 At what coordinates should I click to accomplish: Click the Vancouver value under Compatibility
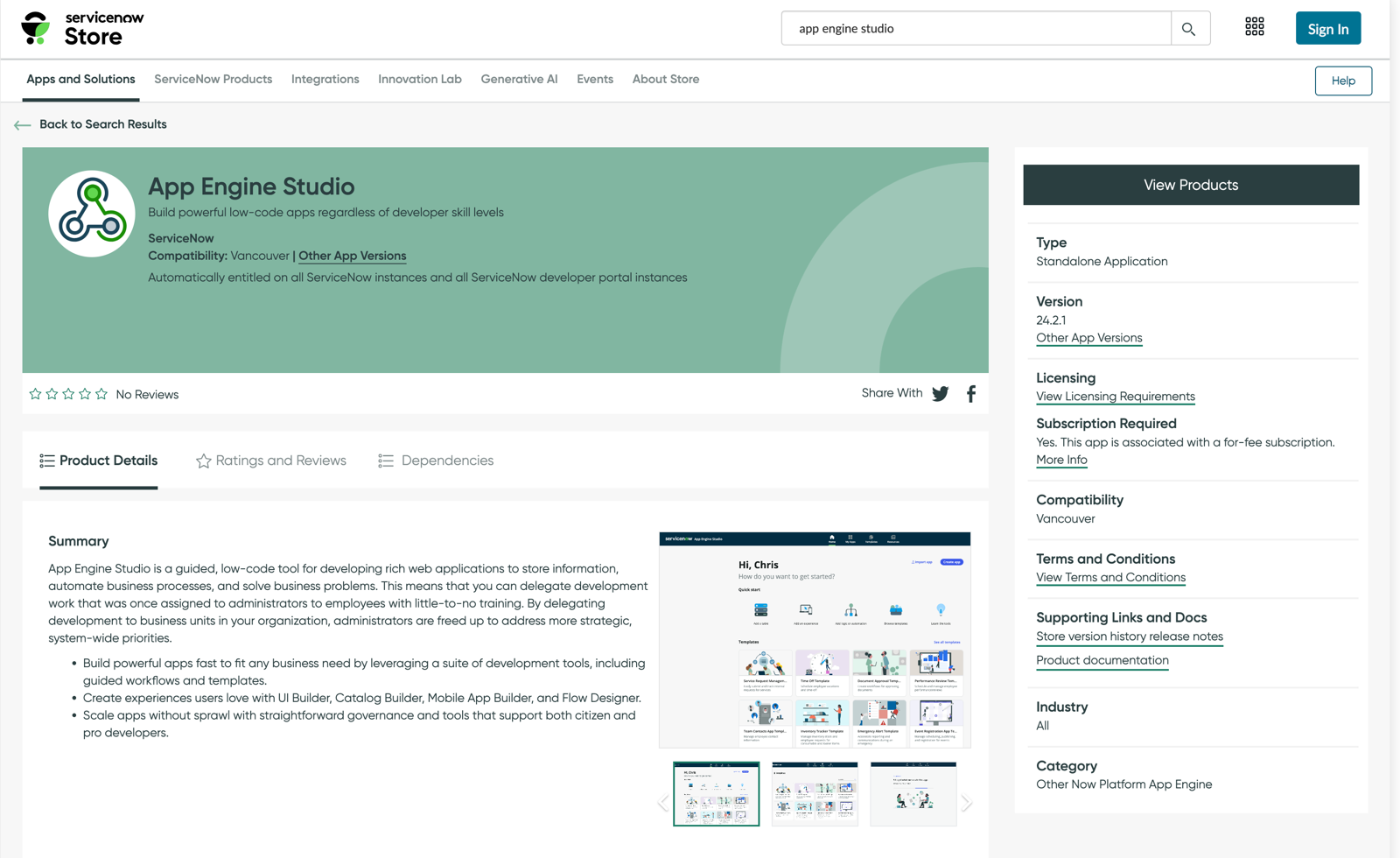coord(1066,519)
